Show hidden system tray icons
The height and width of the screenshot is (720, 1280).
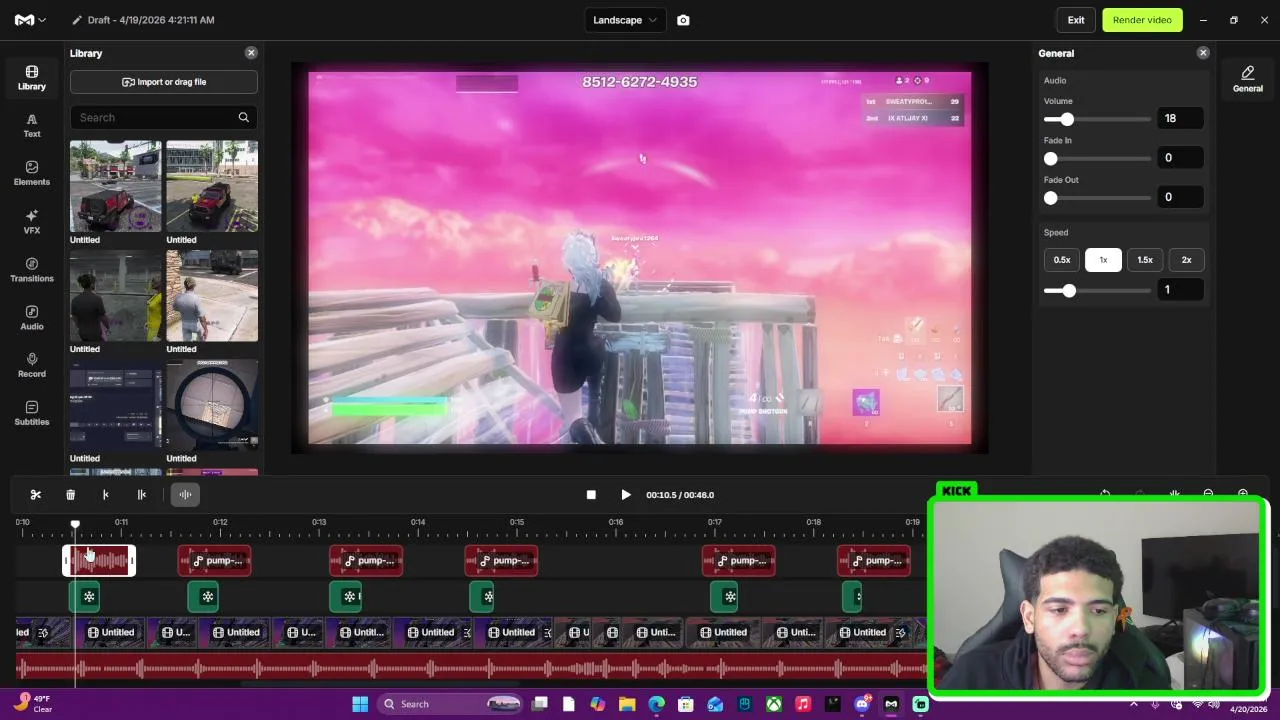1134,704
